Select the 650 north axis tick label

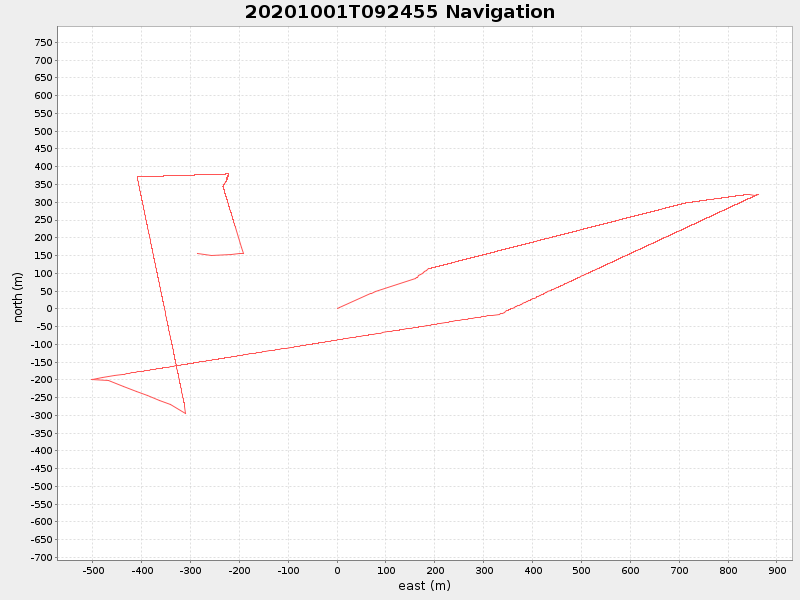pyautogui.click(x=43, y=78)
